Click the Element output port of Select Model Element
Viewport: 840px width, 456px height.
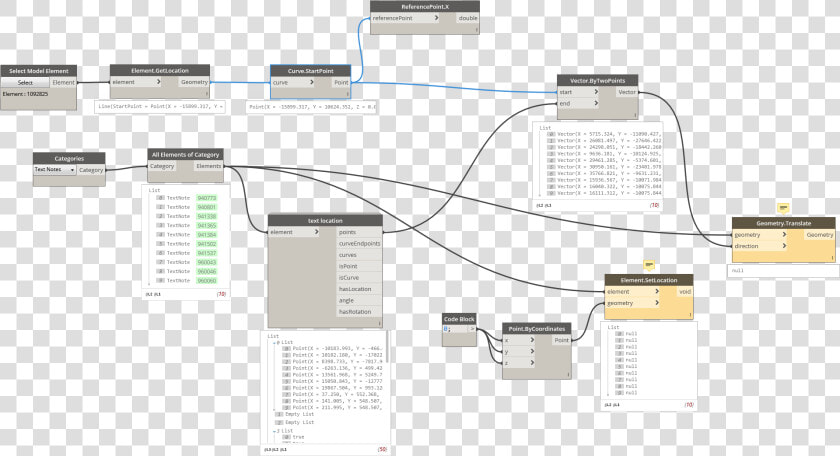(x=63, y=83)
